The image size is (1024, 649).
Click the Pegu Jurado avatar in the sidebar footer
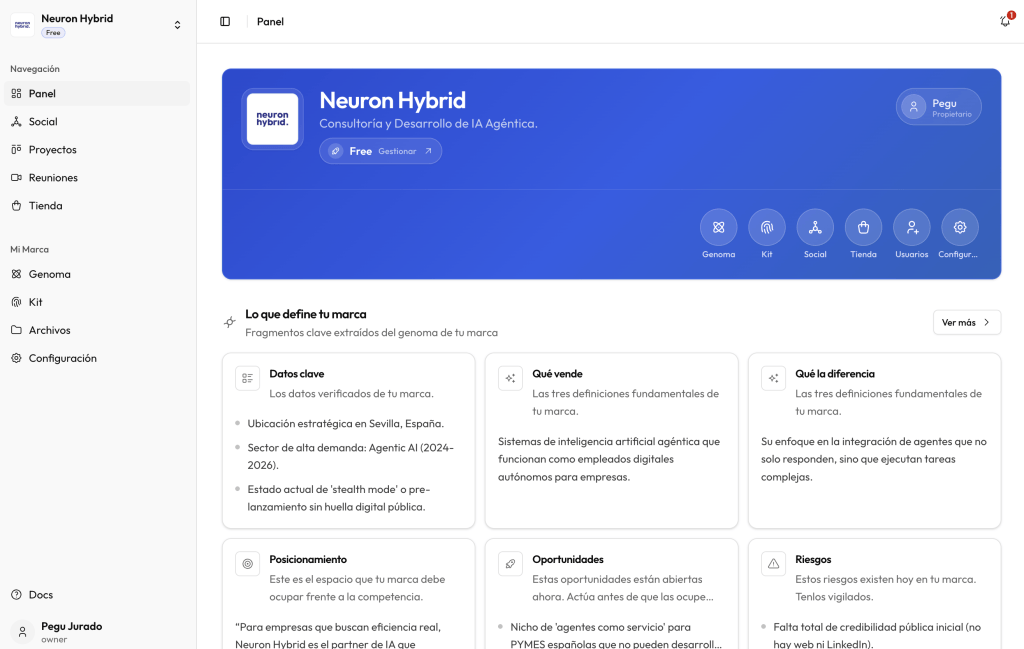point(22,631)
